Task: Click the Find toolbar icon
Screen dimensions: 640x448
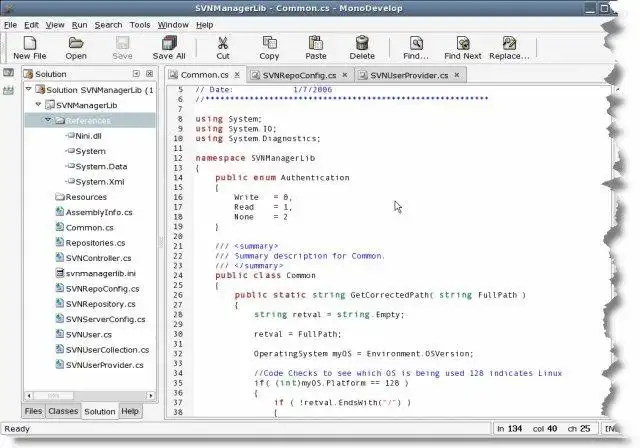Action: (416, 43)
